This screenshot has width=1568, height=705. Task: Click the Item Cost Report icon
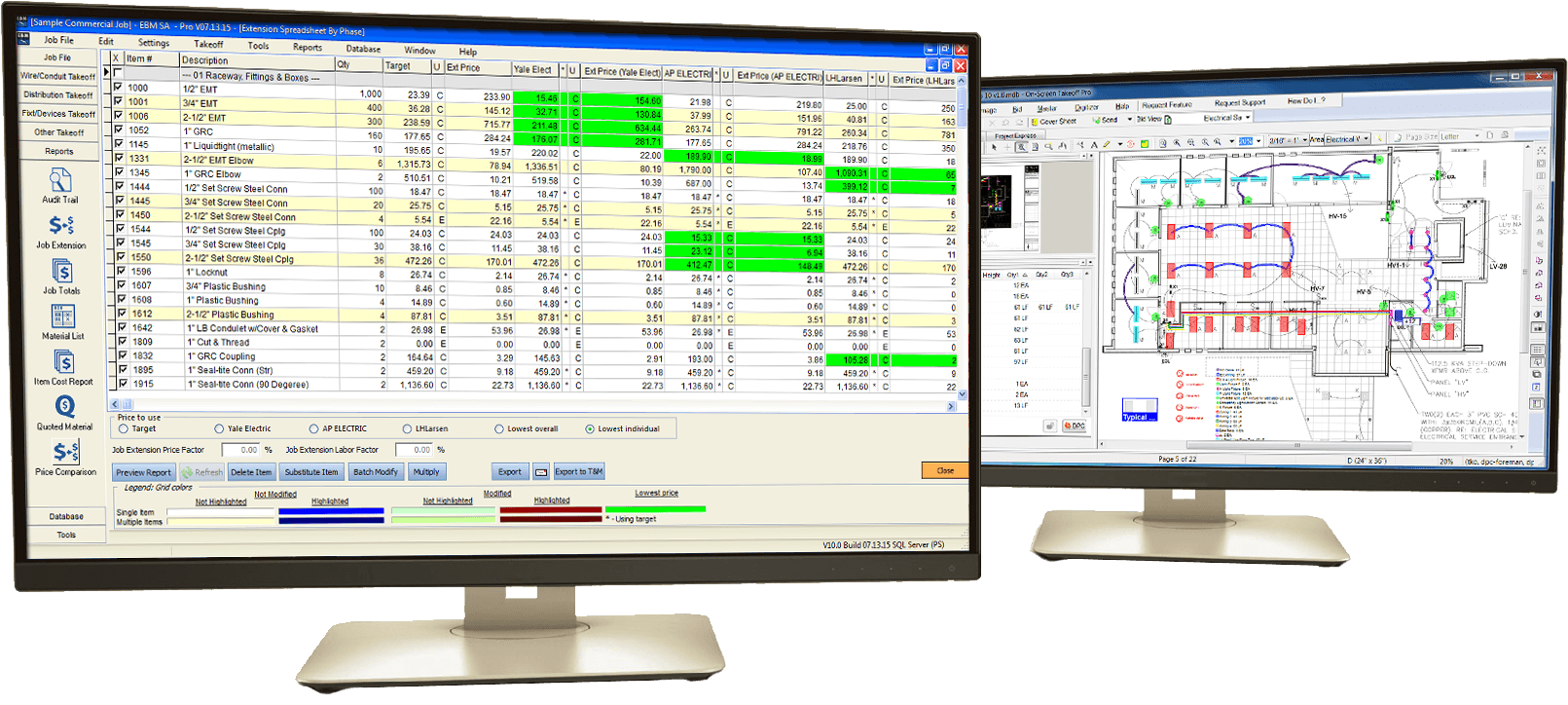click(x=63, y=363)
